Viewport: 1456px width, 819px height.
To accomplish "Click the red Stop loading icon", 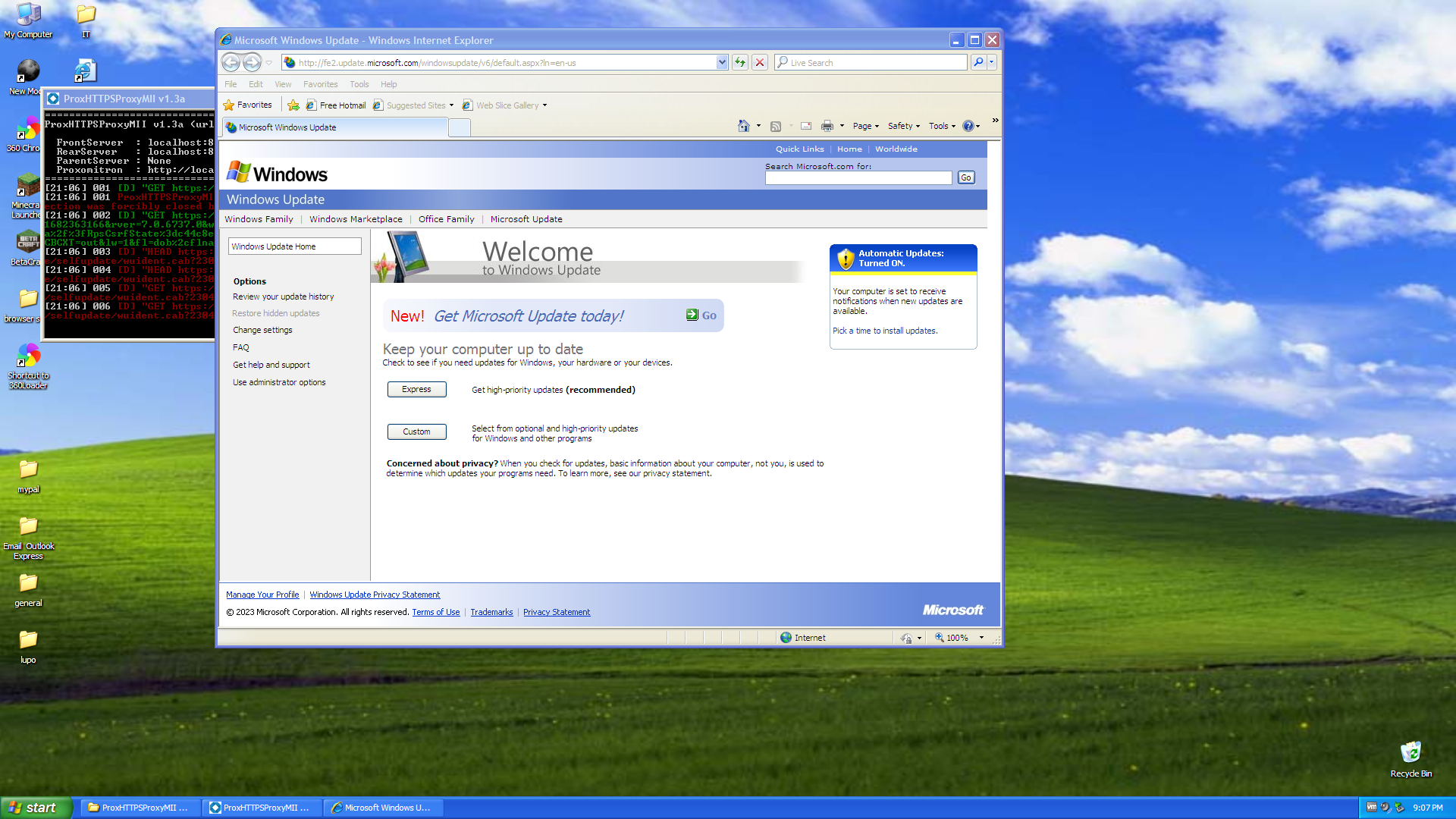I will tap(759, 63).
